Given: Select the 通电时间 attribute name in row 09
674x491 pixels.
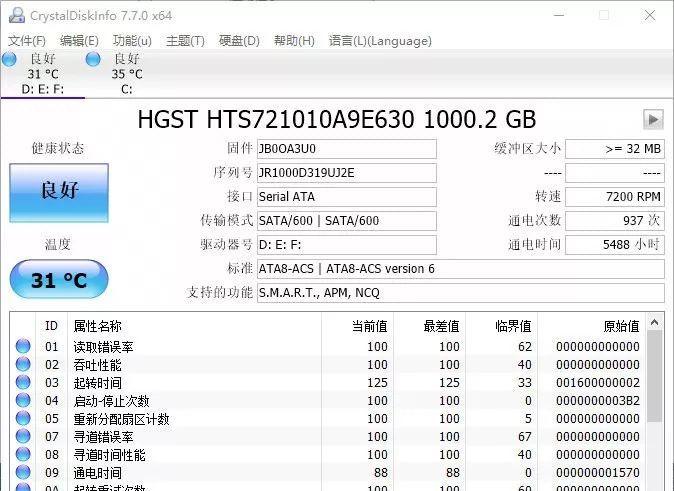Looking at the screenshot, I should (98, 473).
